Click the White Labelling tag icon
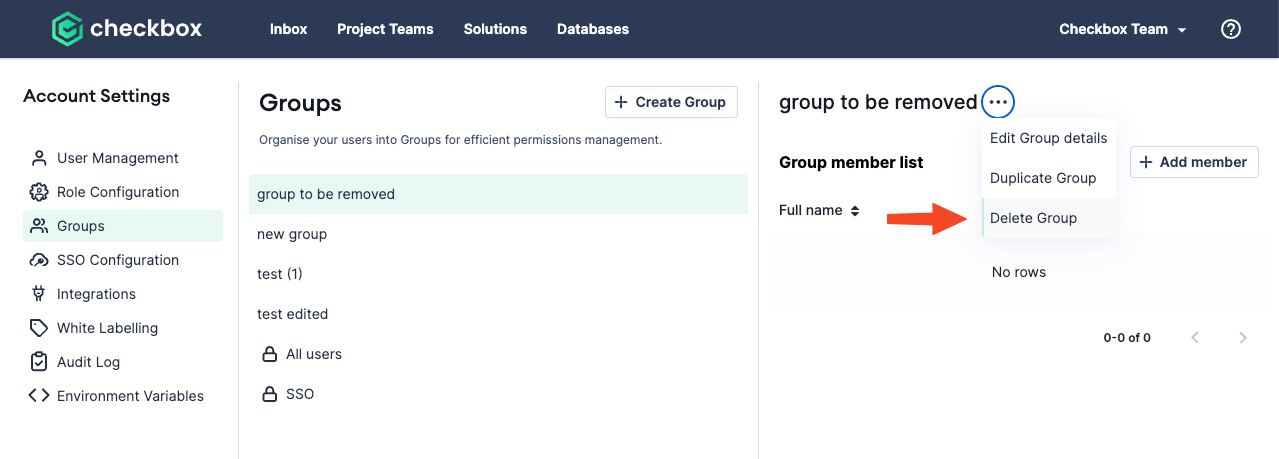The width and height of the screenshot is (1279, 459). [39, 328]
